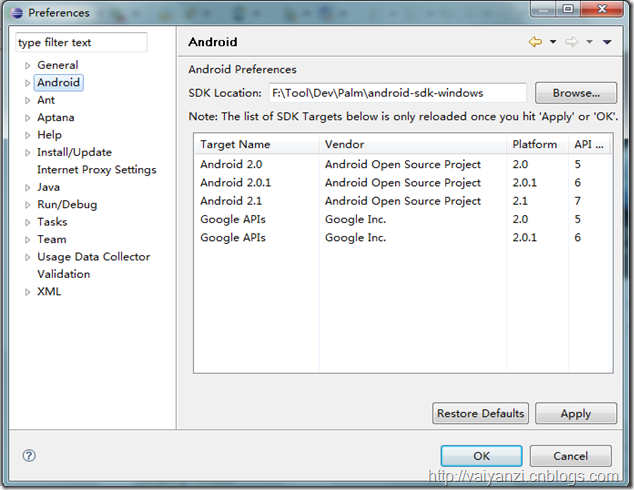Image resolution: width=634 pixels, height=490 pixels.
Task: Click the Browse... button
Action: [x=576, y=93]
